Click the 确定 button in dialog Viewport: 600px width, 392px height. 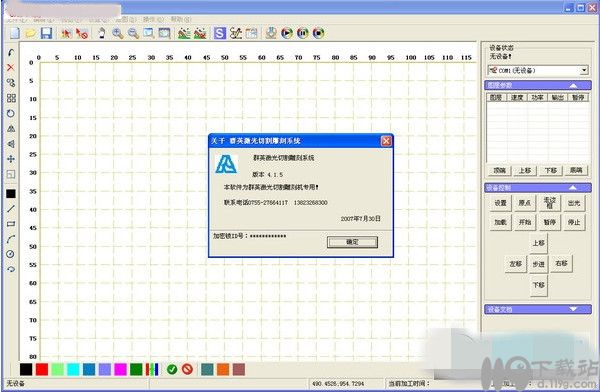[352, 242]
